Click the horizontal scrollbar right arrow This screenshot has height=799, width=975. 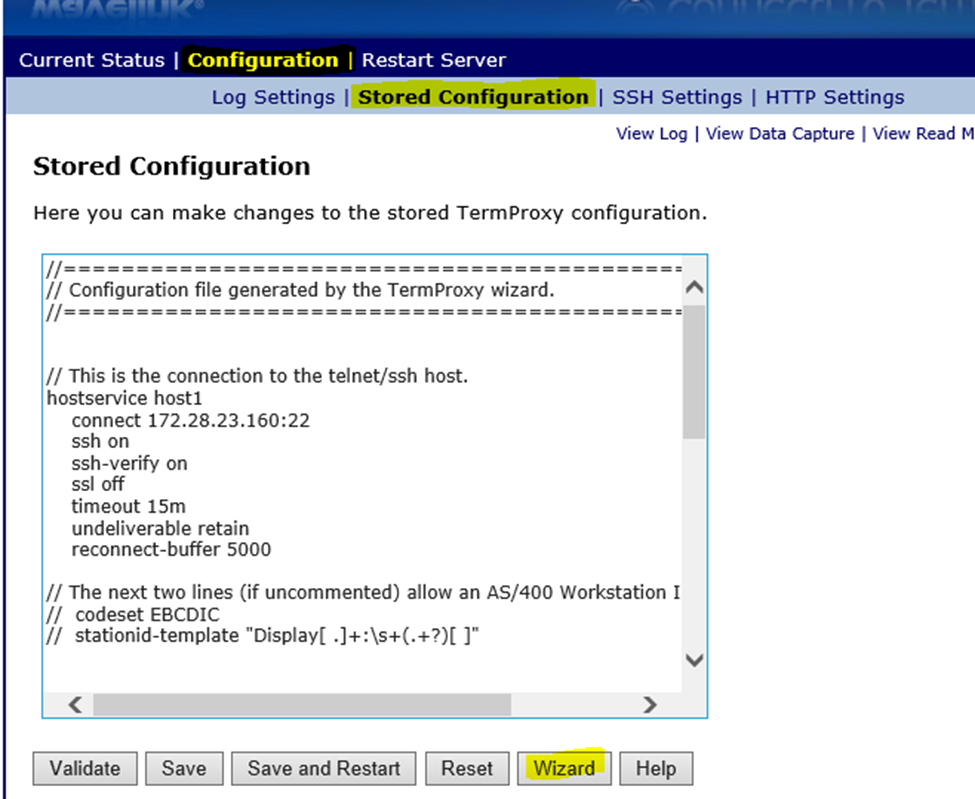pos(650,705)
